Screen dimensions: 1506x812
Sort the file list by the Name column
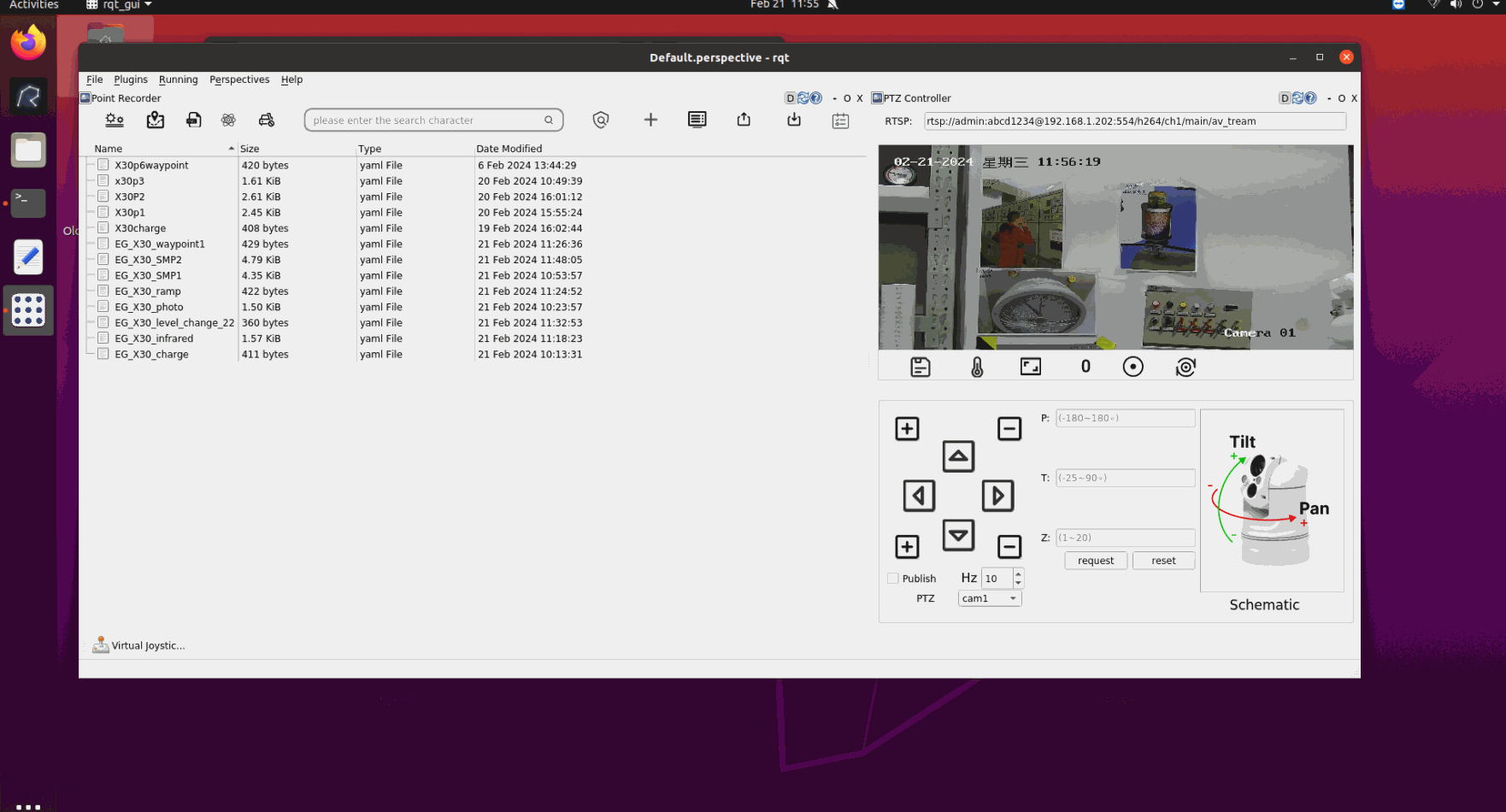(x=109, y=149)
